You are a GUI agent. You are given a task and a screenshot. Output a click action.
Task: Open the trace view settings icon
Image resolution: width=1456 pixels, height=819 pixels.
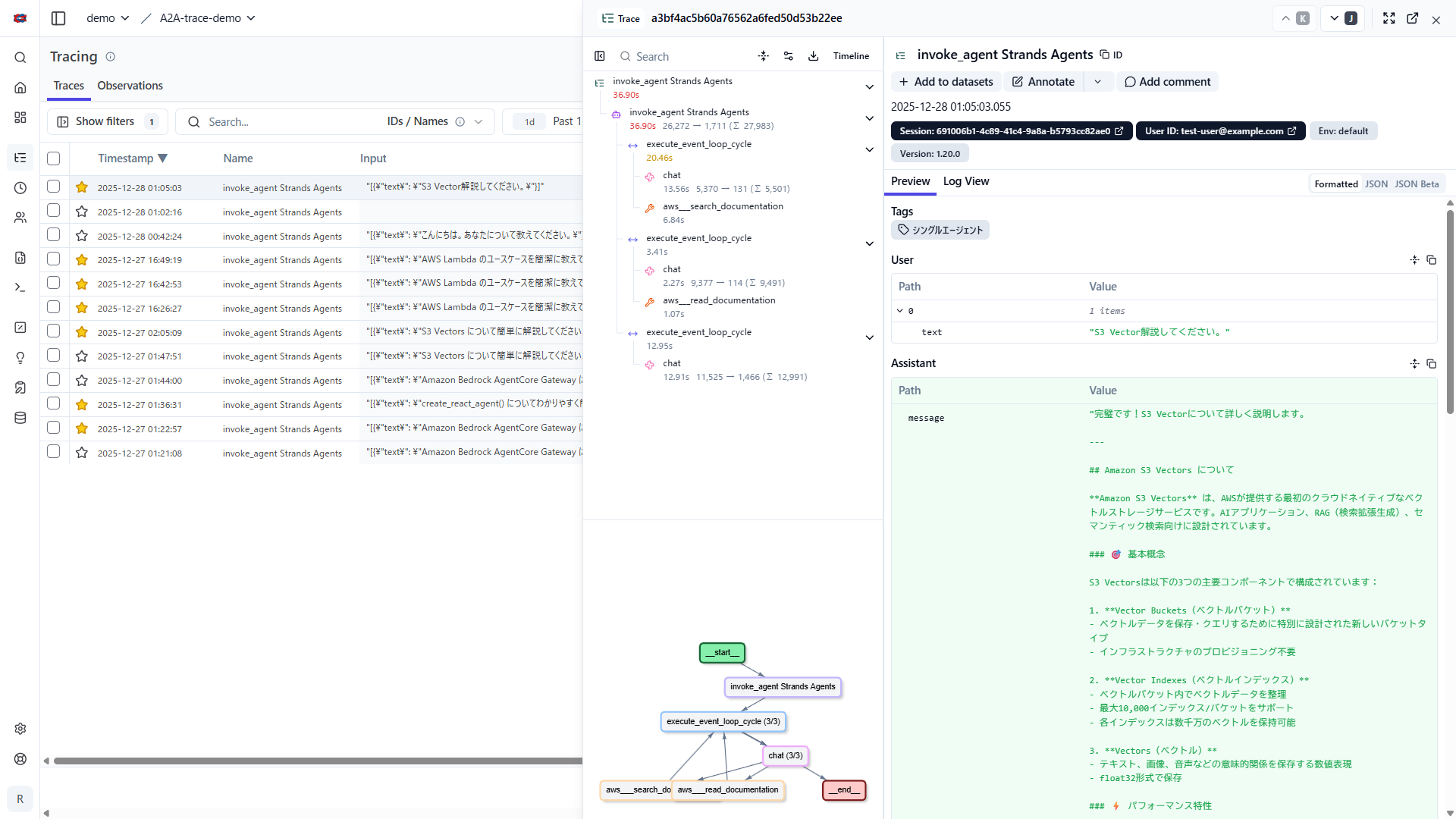(x=789, y=56)
